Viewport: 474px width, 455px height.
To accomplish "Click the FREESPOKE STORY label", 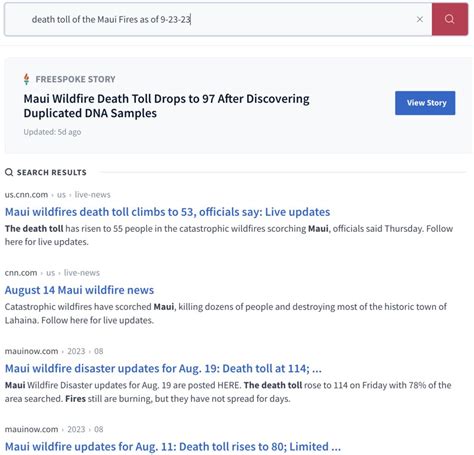I will (75, 79).
